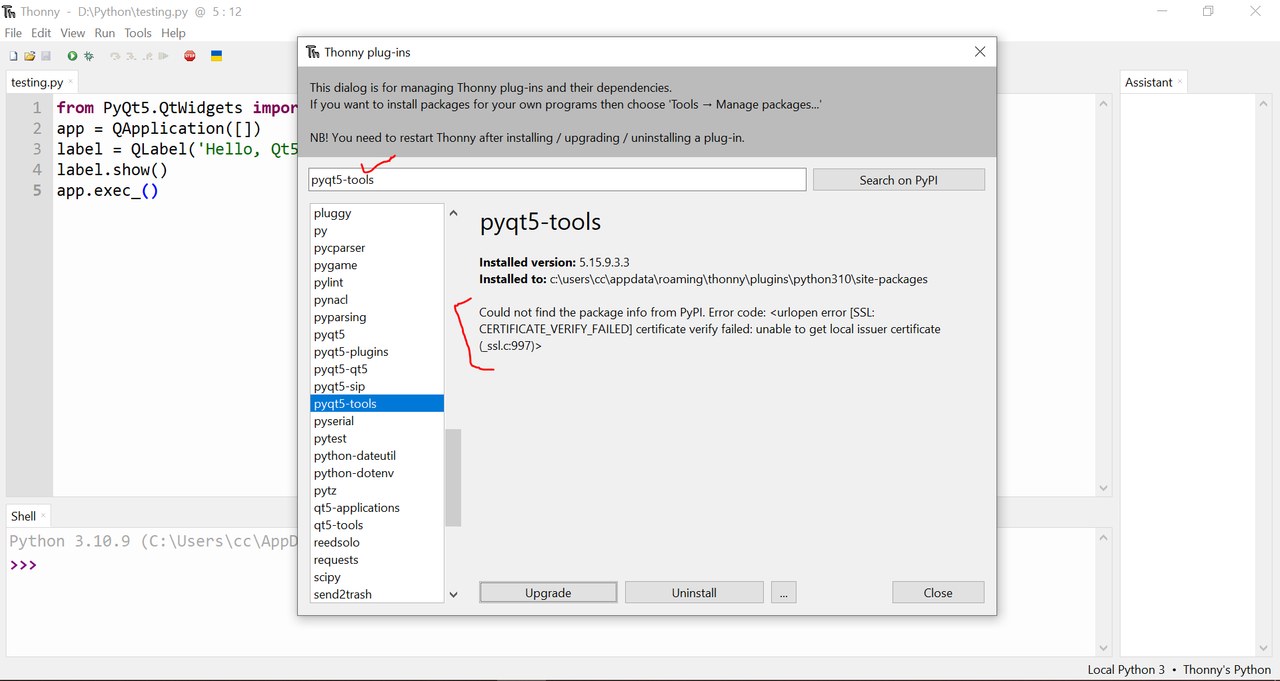Select pytz in the package list

coord(377,490)
